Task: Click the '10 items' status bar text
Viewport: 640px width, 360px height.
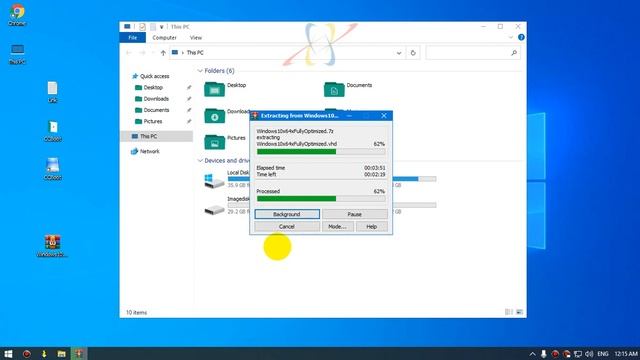Action: point(136,313)
